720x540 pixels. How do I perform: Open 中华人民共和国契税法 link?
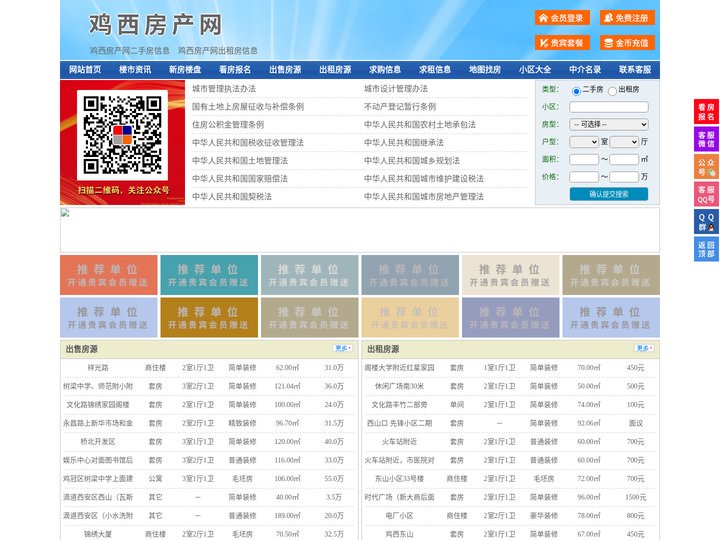[x=232, y=197]
